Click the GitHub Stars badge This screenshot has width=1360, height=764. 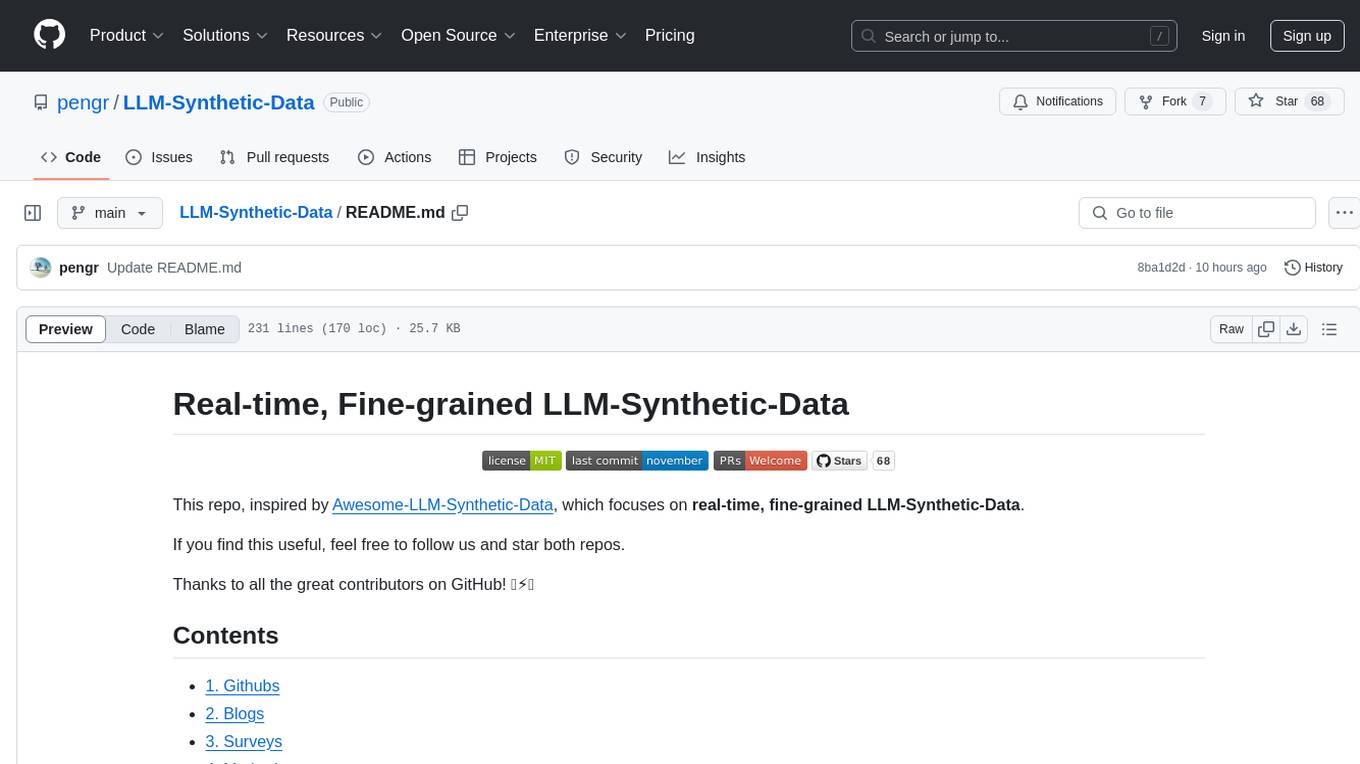(839, 460)
